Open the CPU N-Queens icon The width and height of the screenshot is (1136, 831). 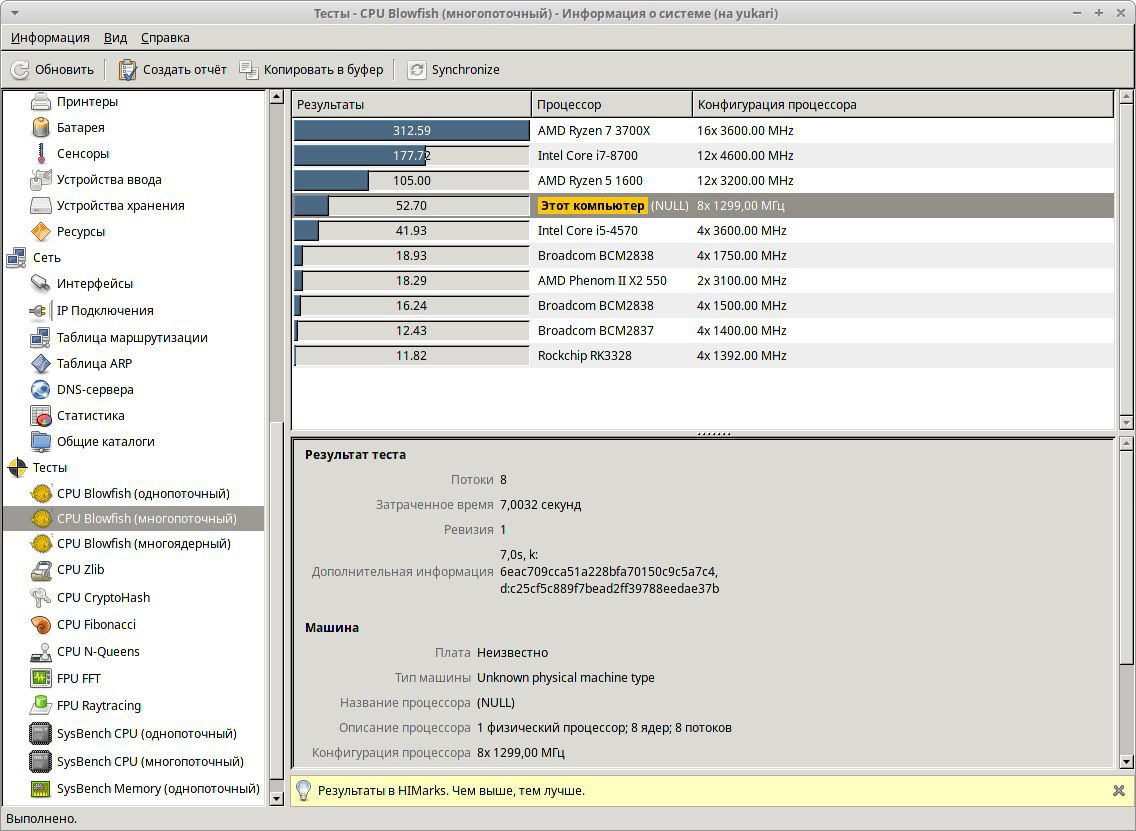(x=41, y=652)
